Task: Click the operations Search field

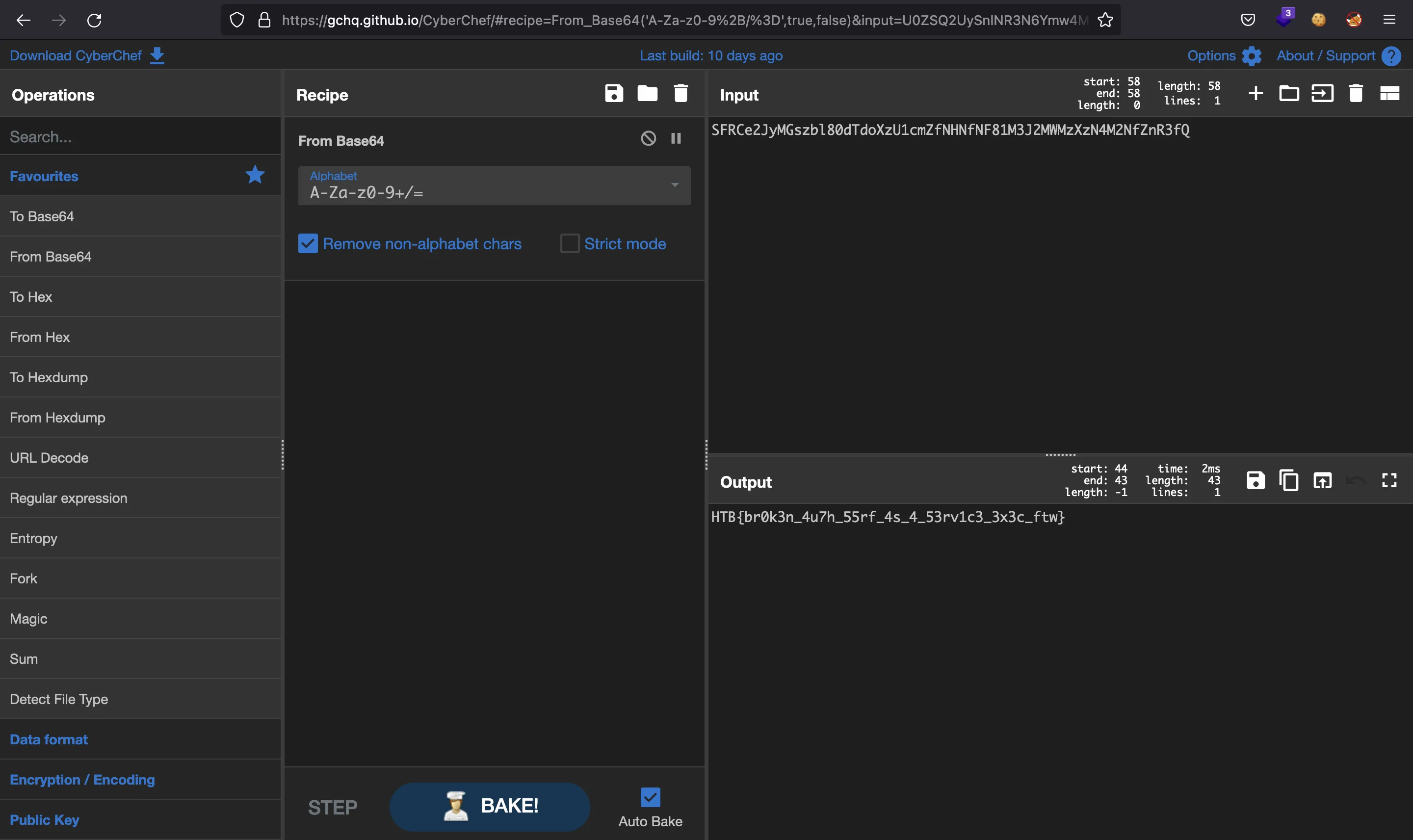Action: click(x=140, y=136)
